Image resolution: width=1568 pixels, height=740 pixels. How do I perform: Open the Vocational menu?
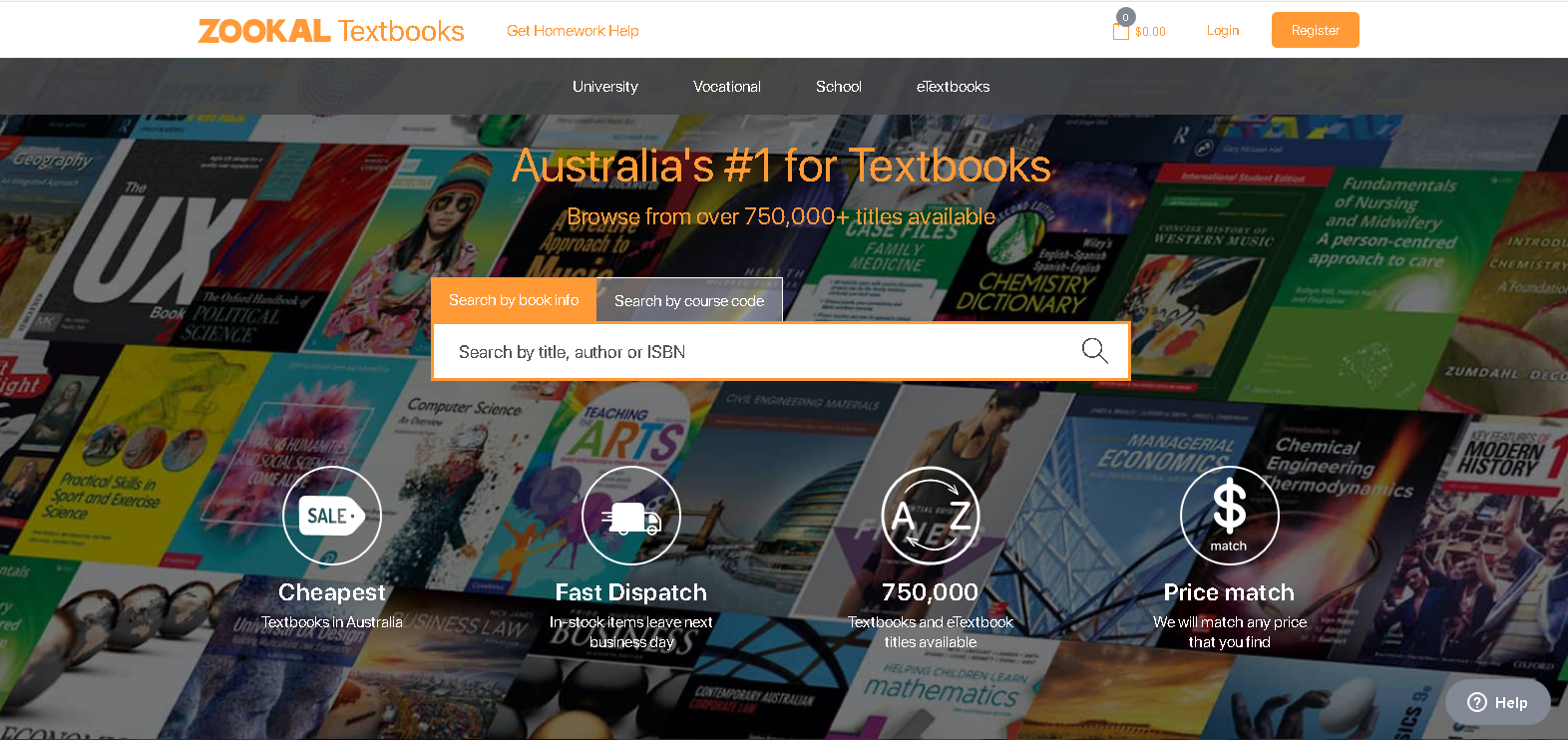coord(727,87)
